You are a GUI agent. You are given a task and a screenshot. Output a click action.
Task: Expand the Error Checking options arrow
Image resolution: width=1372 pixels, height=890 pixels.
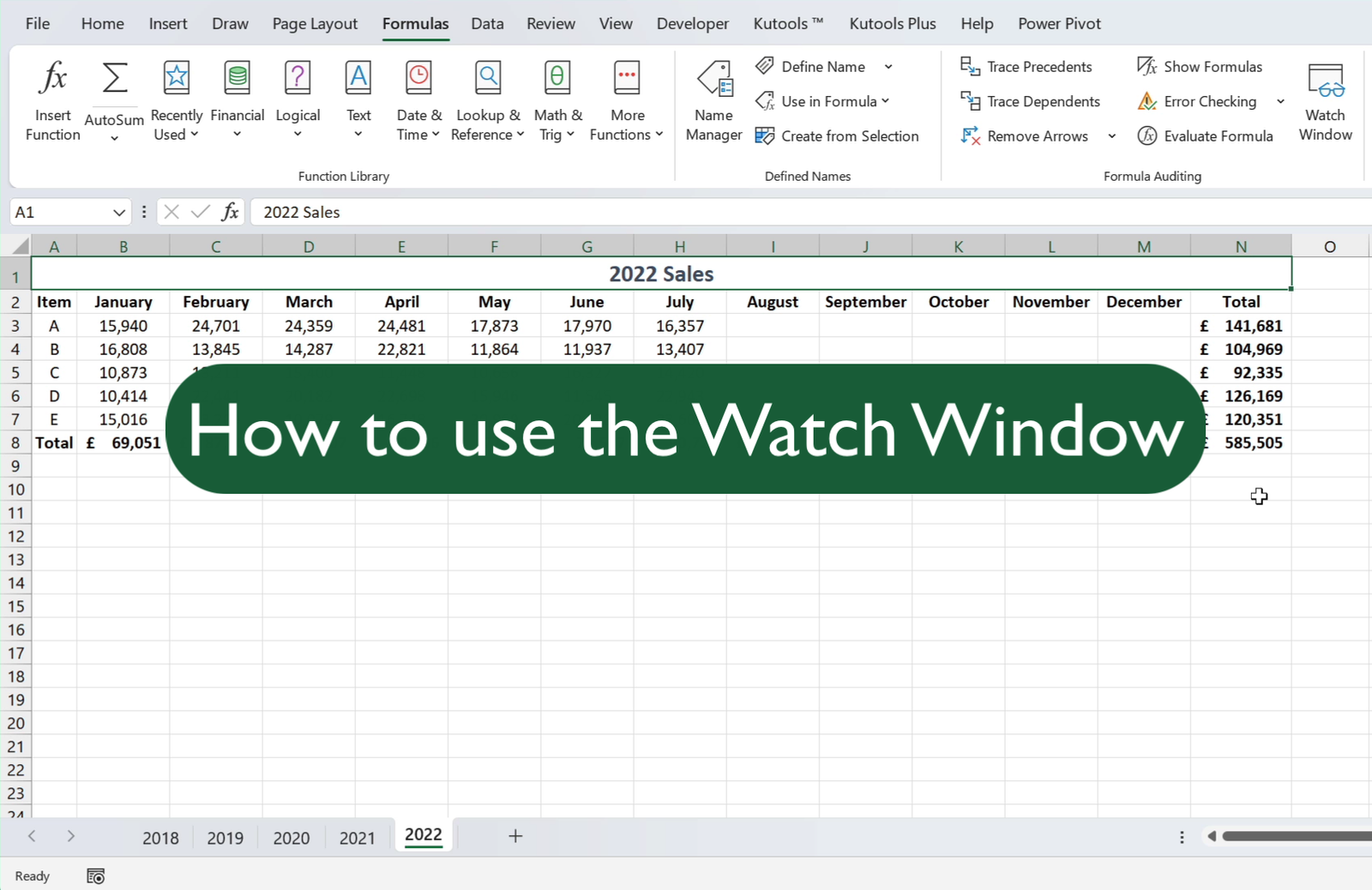[x=1280, y=101]
